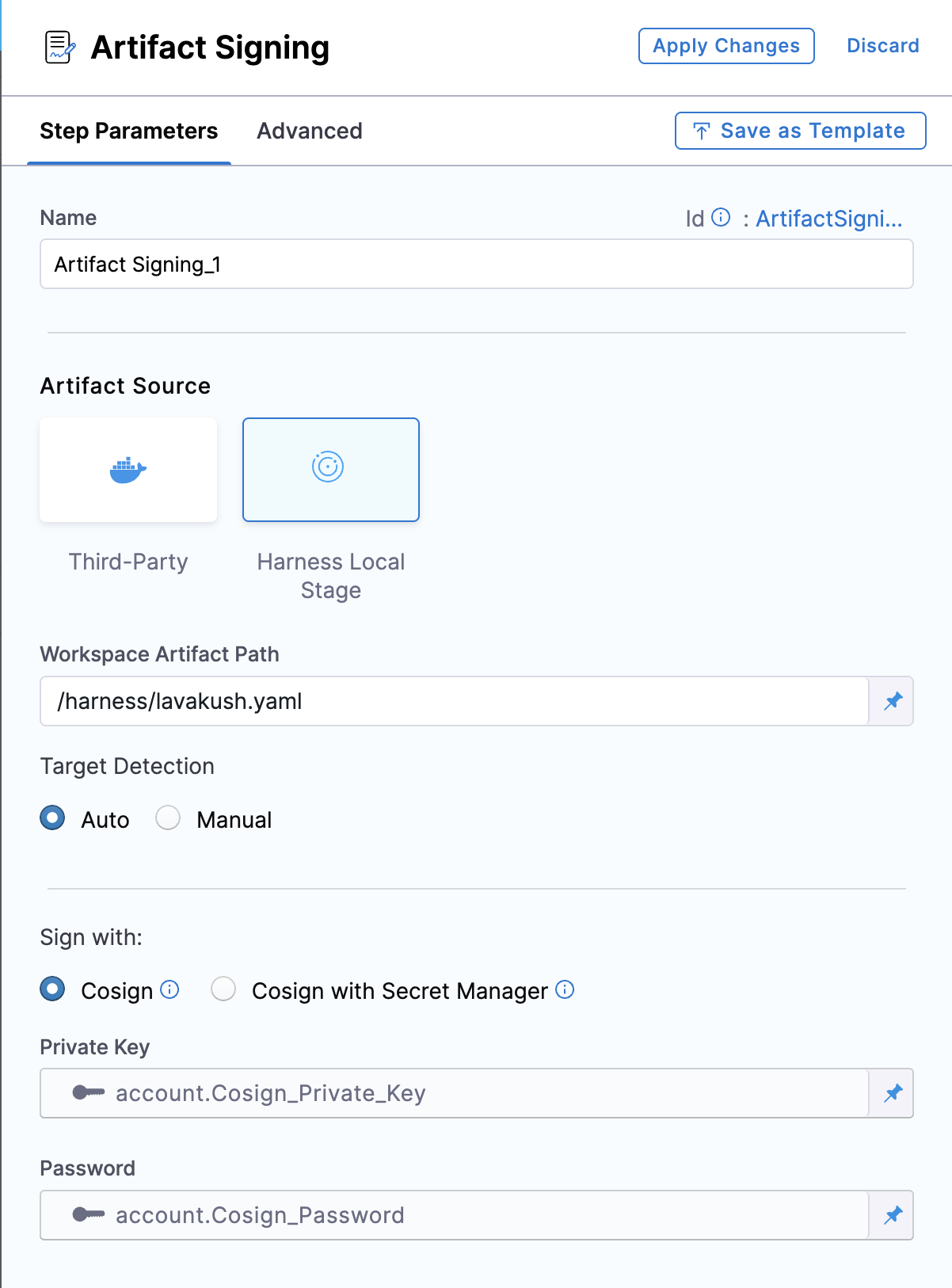Open pin type selector for Password

(x=893, y=1215)
